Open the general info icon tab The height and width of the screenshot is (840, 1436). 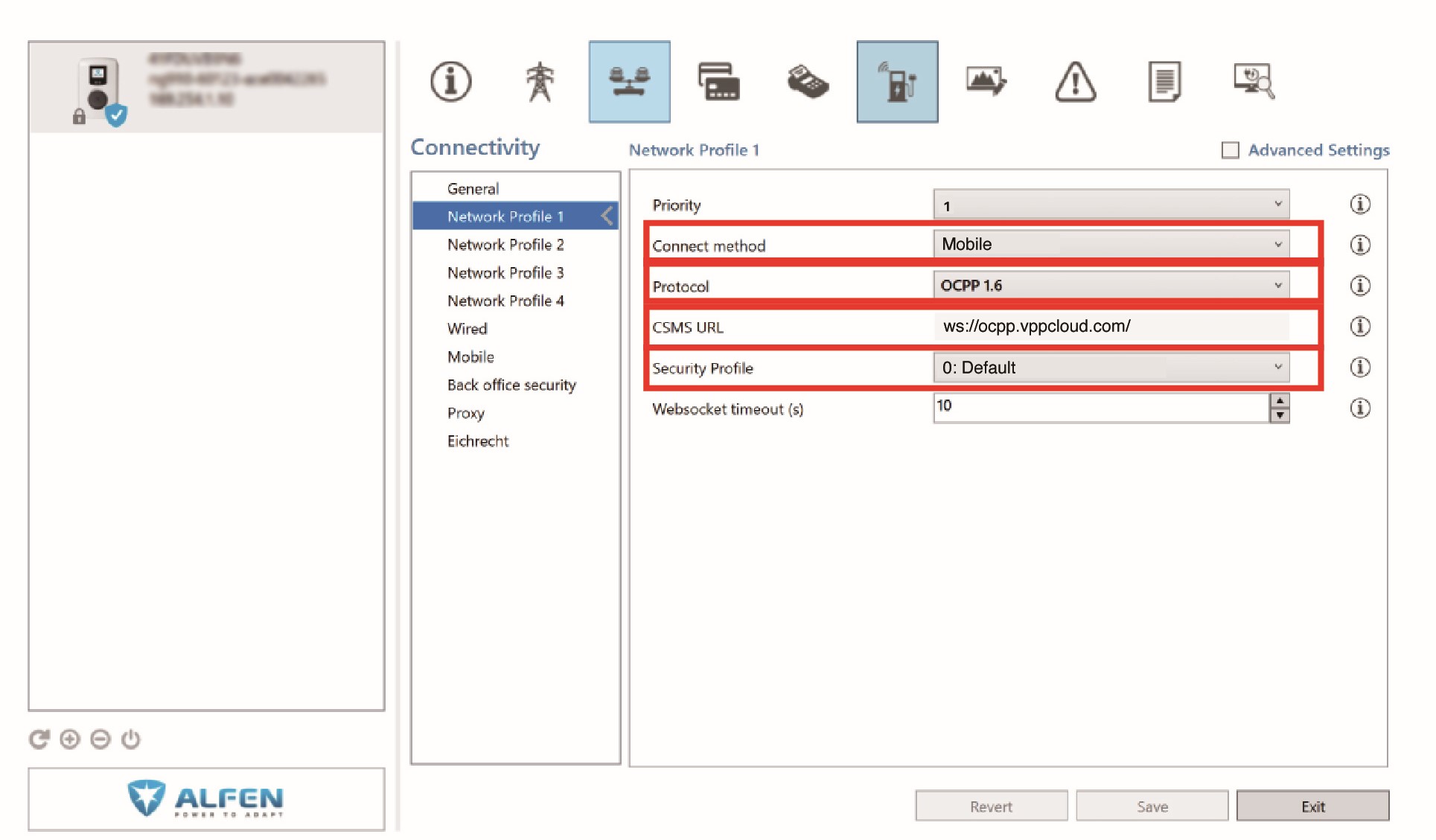(451, 81)
